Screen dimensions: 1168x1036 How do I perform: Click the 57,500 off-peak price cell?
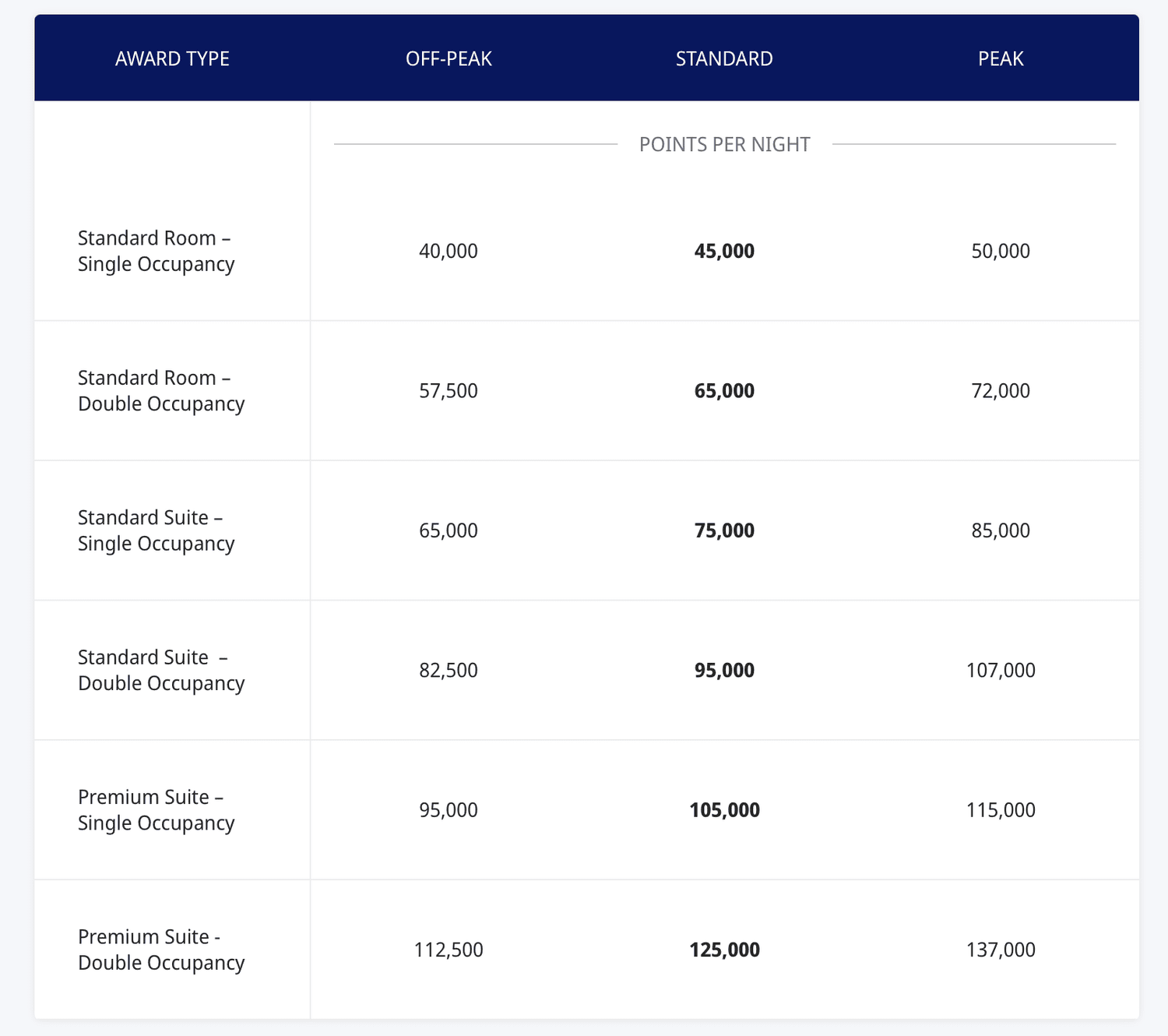pyautogui.click(x=448, y=390)
